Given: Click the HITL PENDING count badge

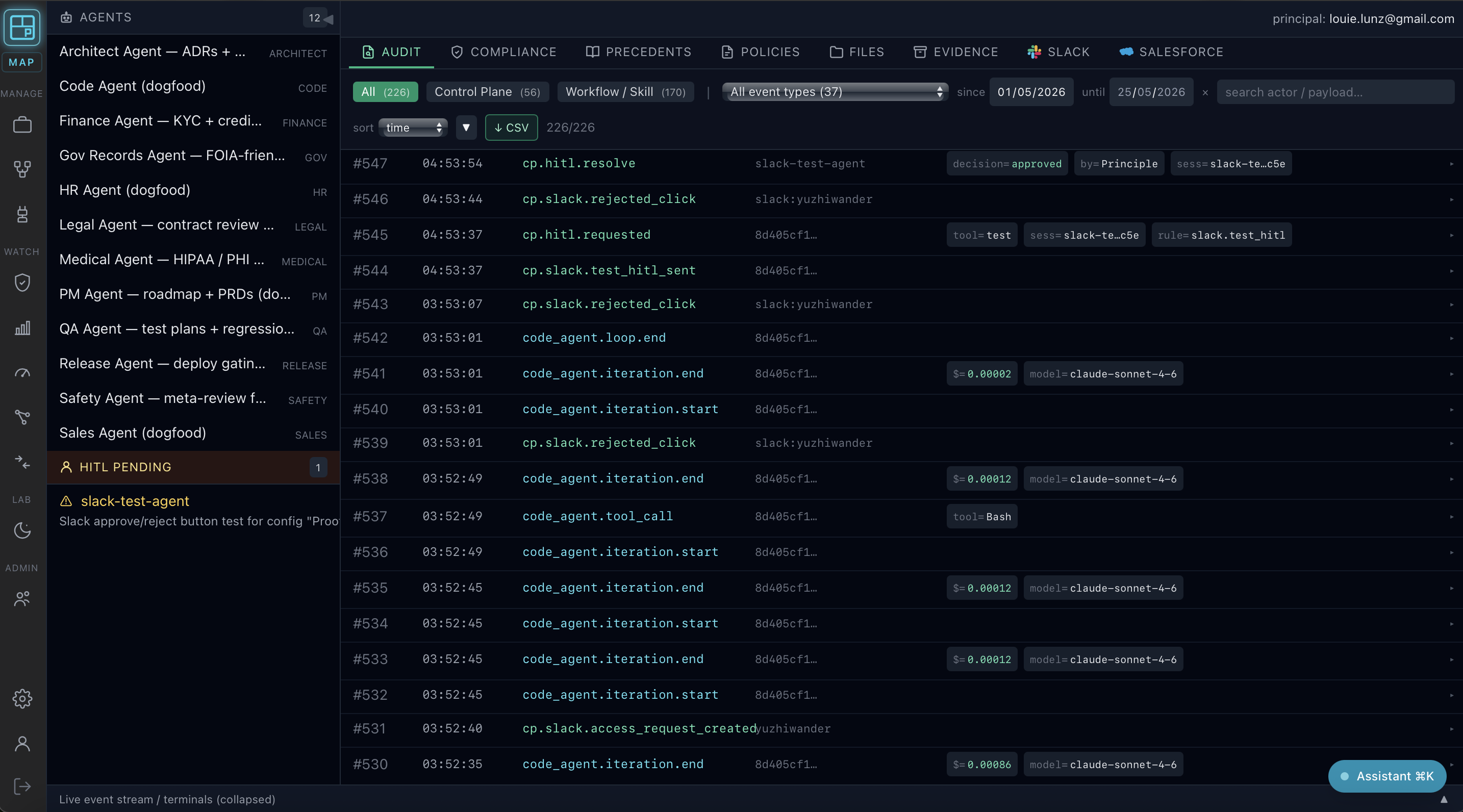Looking at the screenshot, I should pos(318,467).
